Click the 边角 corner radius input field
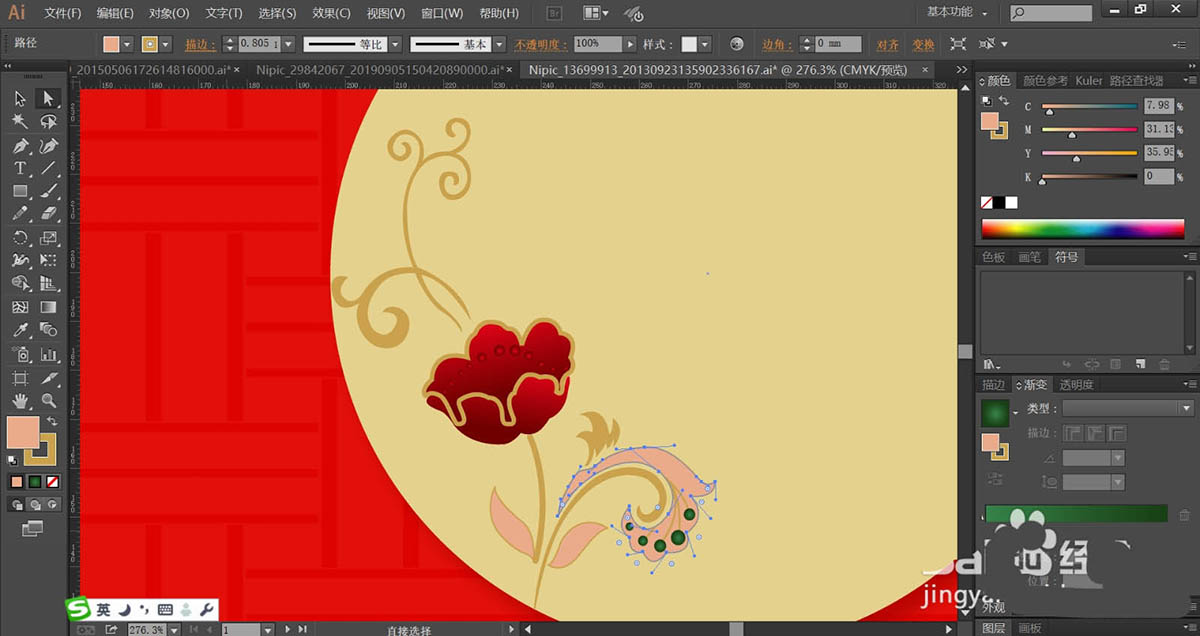The image size is (1200, 636). tap(838, 45)
